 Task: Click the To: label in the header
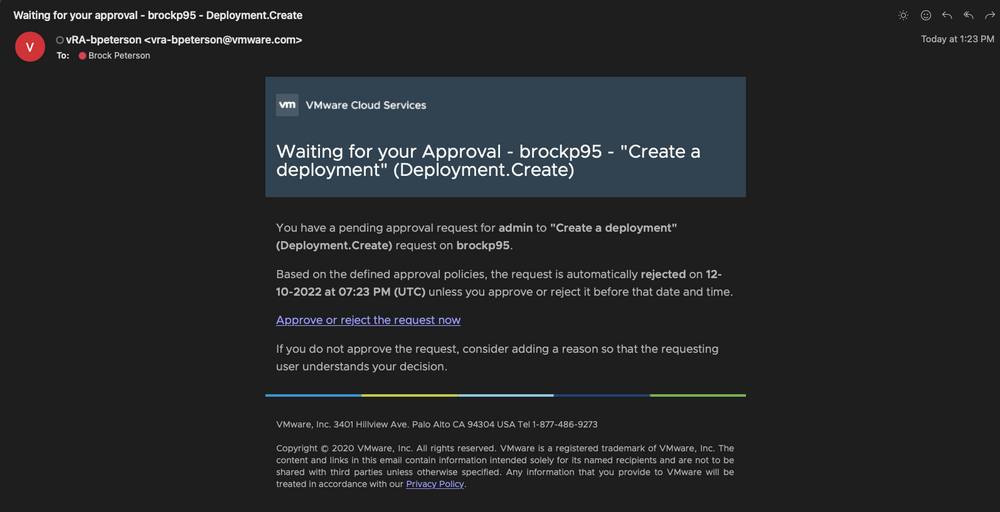(x=63, y=56)
